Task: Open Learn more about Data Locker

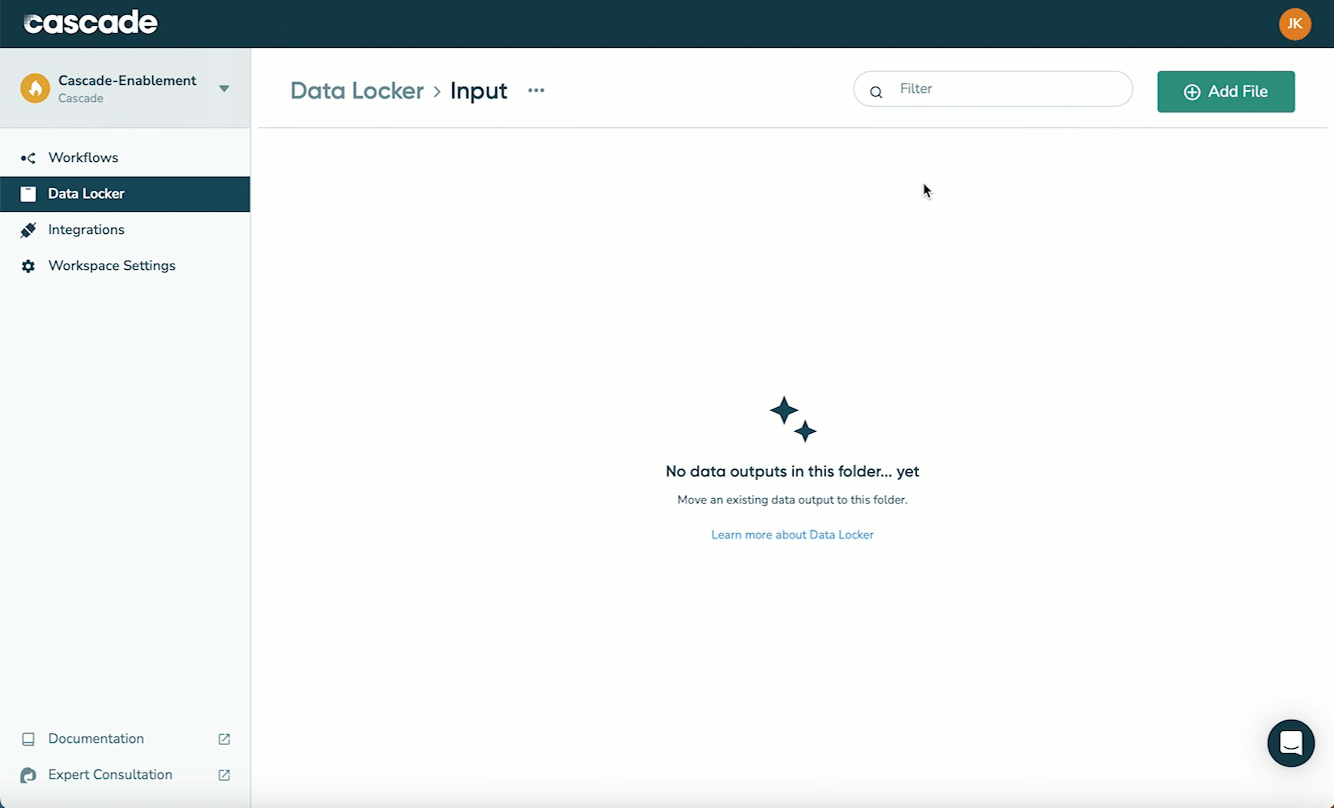Action: [792, 534]
